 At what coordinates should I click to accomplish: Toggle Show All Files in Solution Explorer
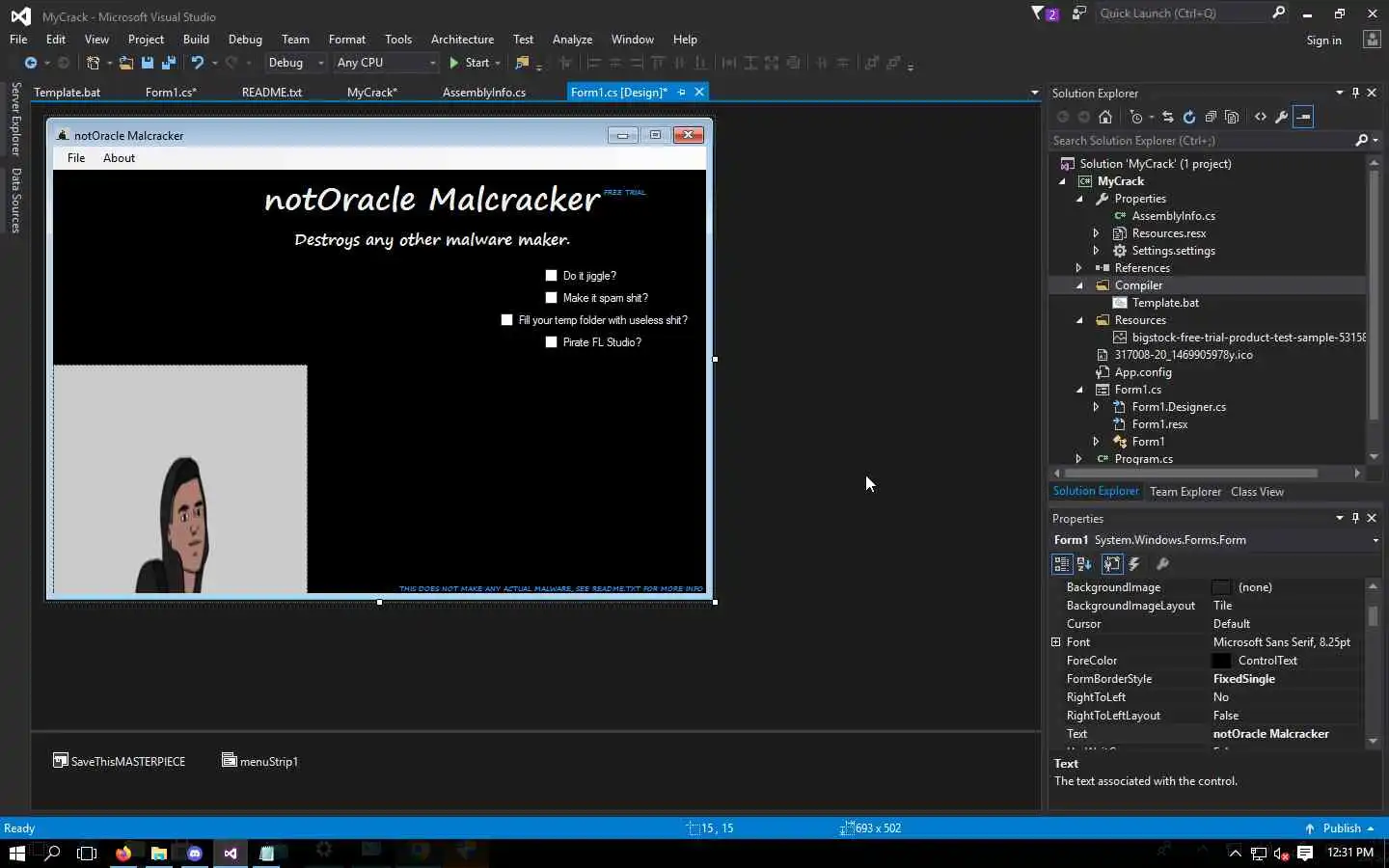pos(1232,117)
